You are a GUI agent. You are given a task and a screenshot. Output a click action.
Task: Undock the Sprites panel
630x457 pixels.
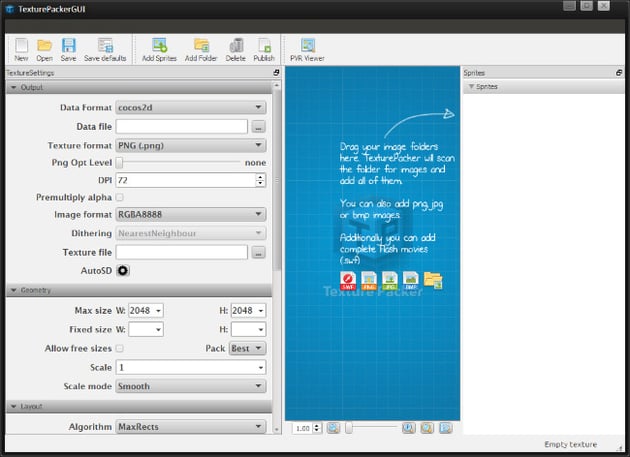(619, 72)
